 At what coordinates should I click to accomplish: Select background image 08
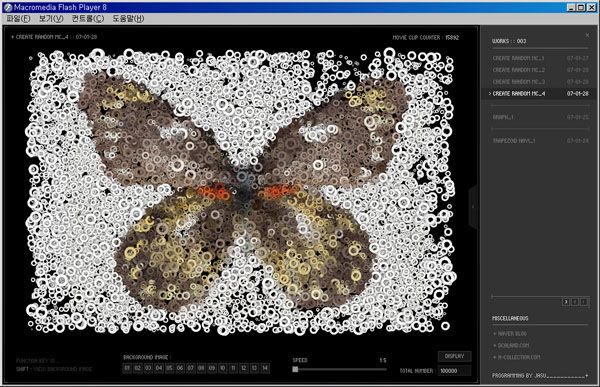pyautogui.click(x=201, y=368)
